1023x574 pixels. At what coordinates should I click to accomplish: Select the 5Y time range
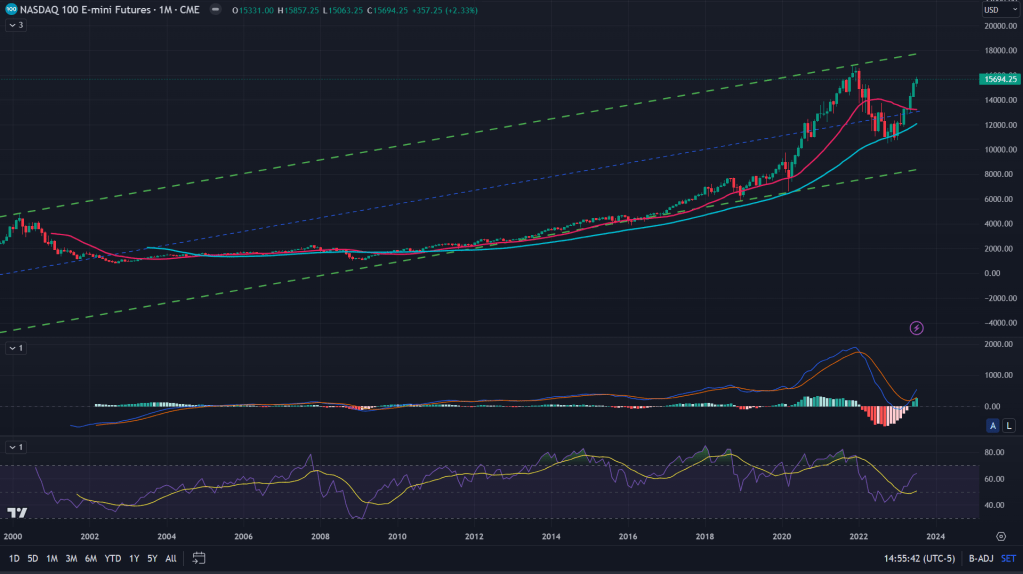tap(152, 557)
